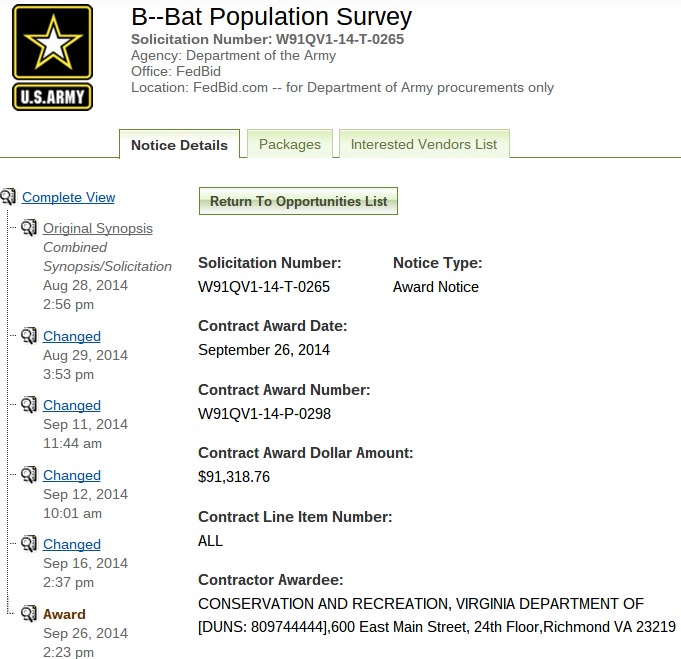Click magnifier icon beside Original Synopsis

tap(29, 228)
